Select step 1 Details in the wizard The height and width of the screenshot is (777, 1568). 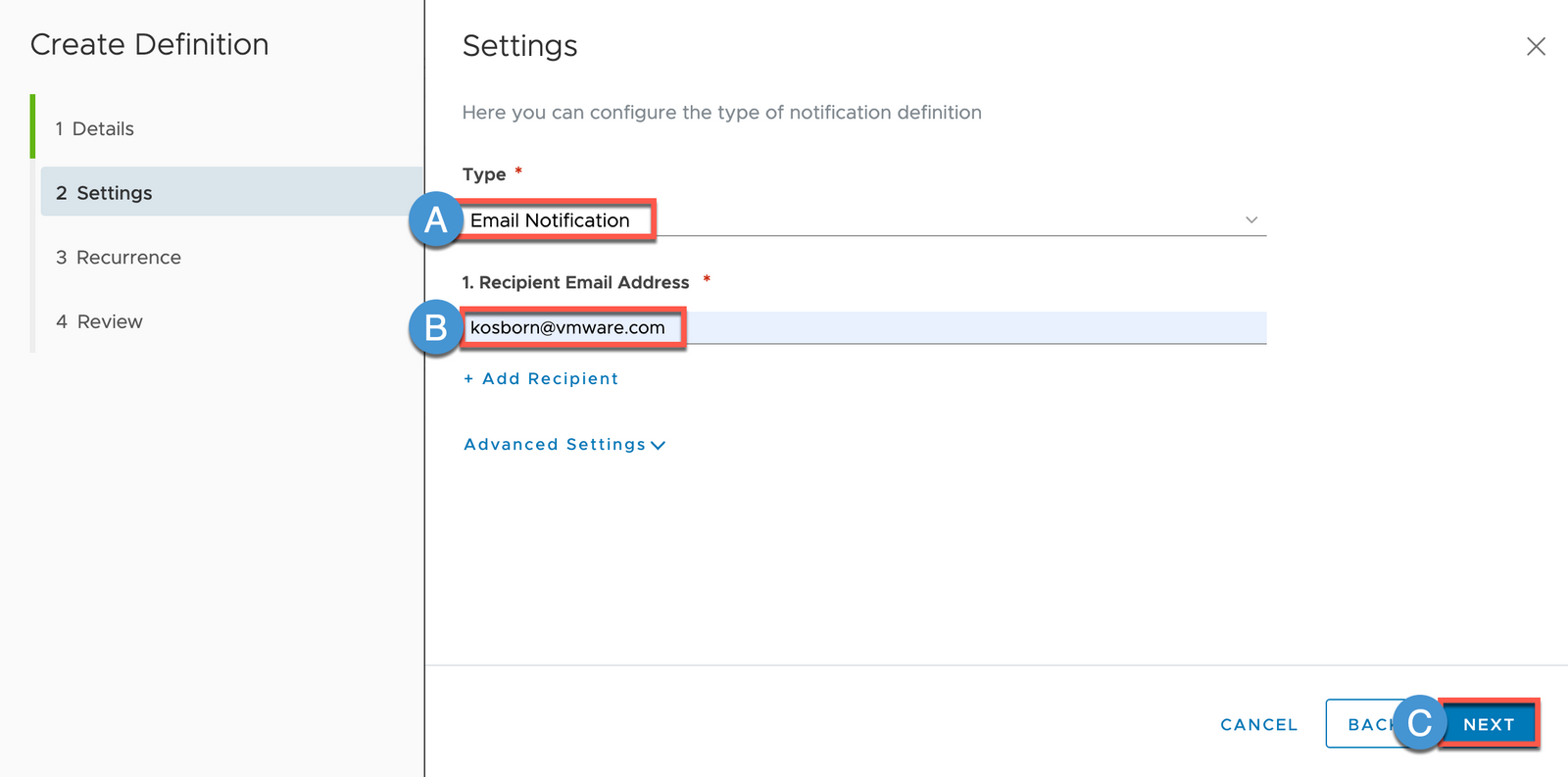click(x=95, y=128)
